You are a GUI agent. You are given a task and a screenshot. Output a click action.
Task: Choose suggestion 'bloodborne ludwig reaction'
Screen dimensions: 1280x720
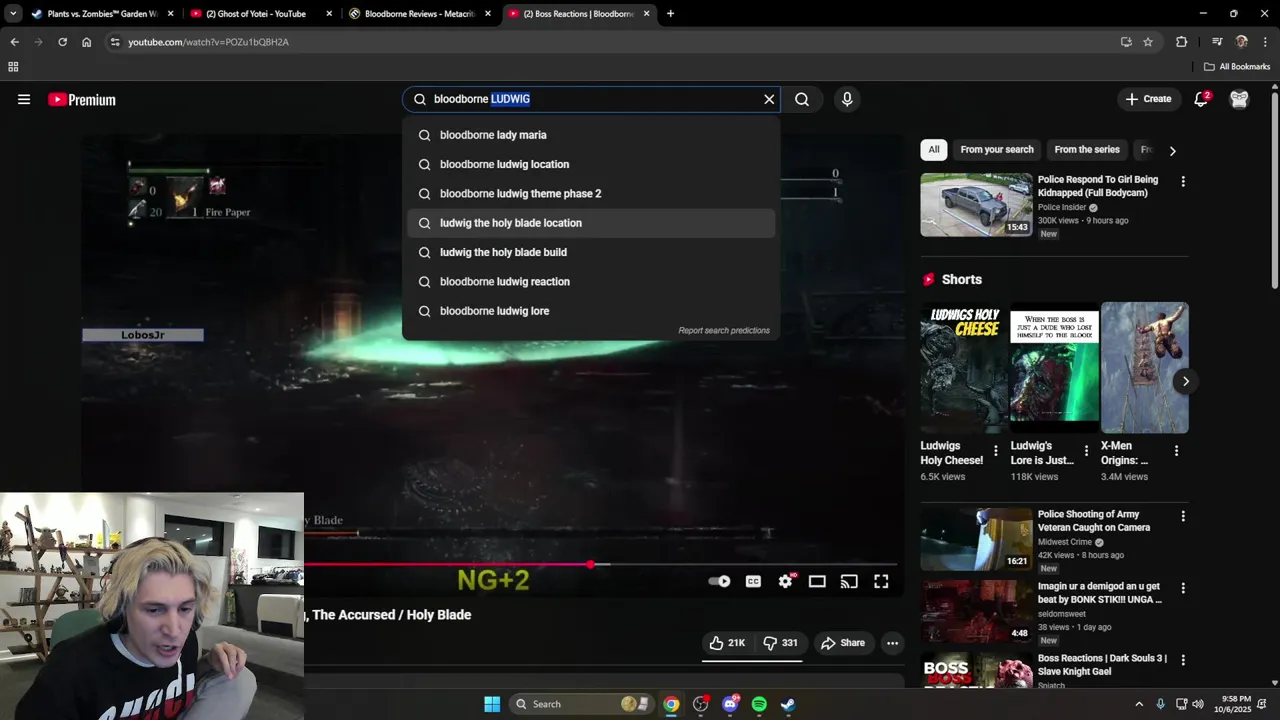tap(591, 281)
